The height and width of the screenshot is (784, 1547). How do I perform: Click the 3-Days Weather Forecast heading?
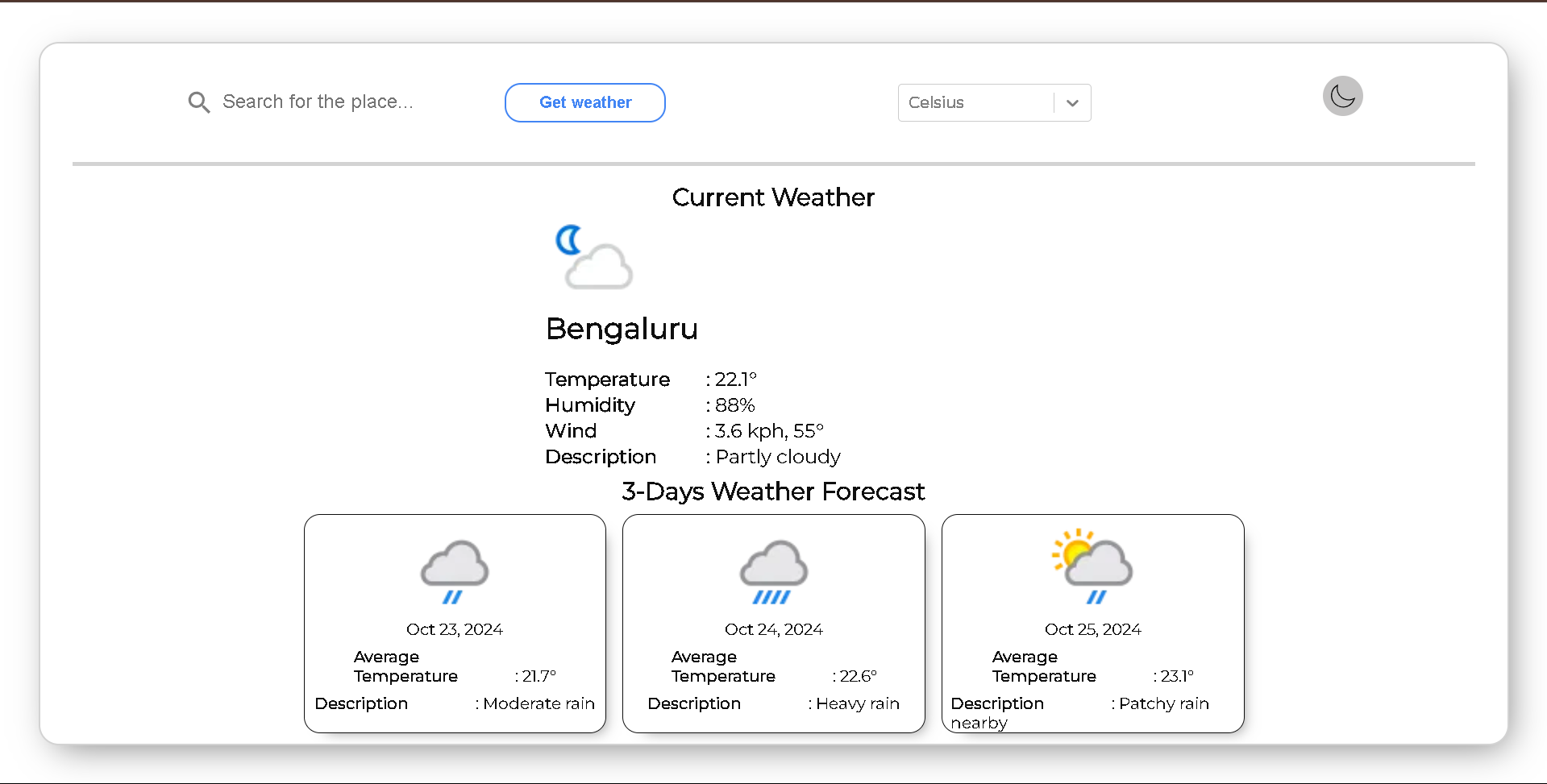click(773, 492)
